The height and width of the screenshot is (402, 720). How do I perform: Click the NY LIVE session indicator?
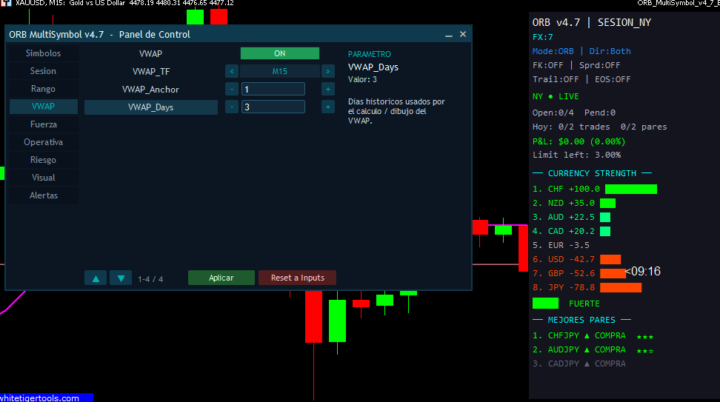click(555, 96)
